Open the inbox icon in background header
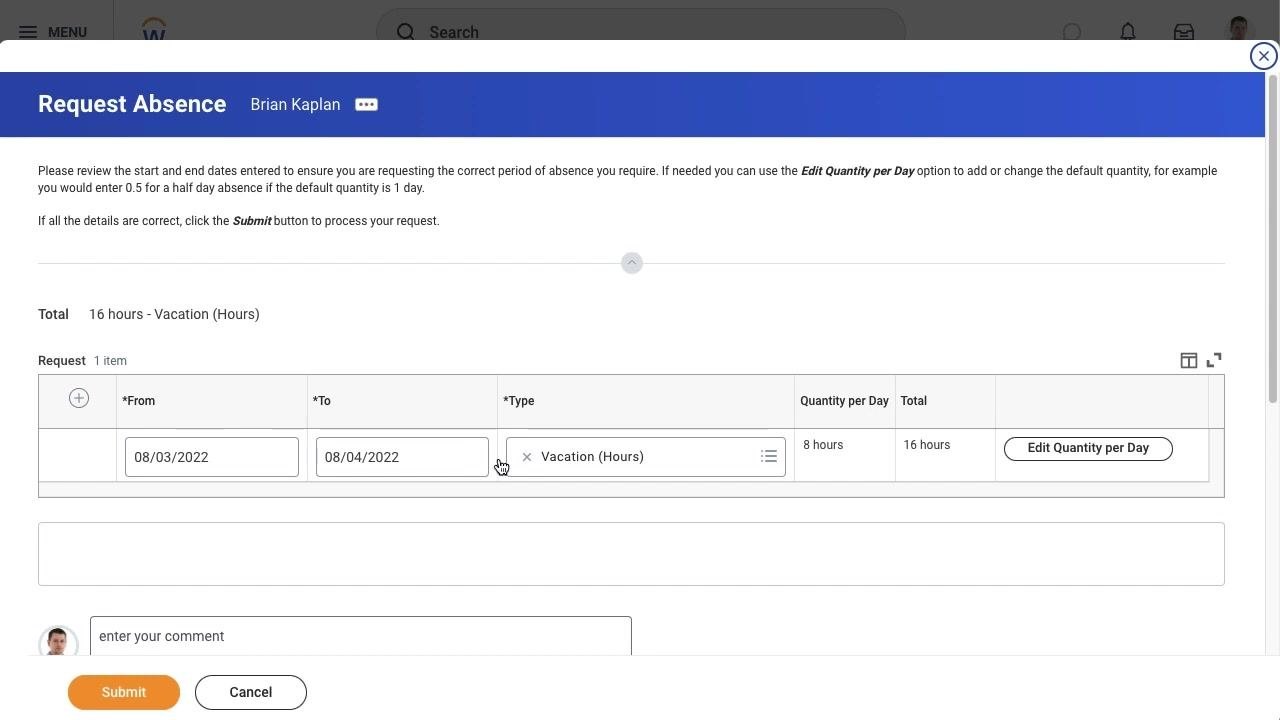 1184,32
